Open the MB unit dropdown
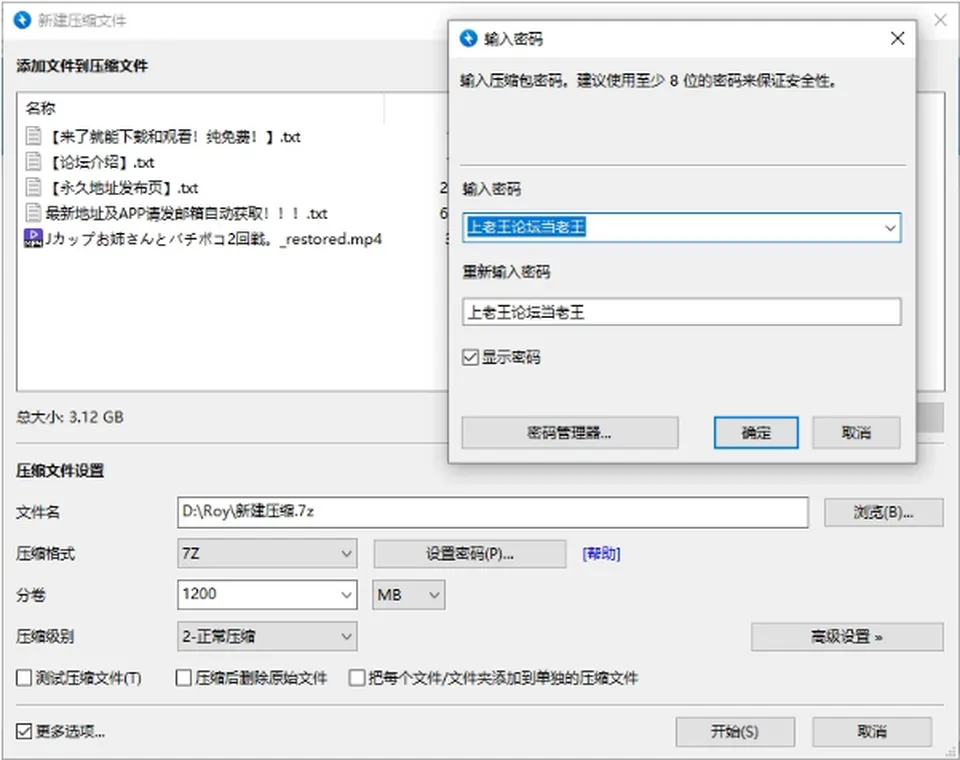Screen dimensions: 960x760 tap(408, 595)
